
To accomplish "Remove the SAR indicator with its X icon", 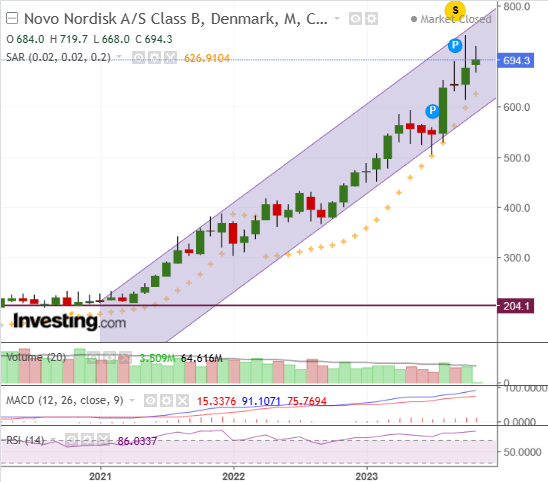I will coord(171,58).
